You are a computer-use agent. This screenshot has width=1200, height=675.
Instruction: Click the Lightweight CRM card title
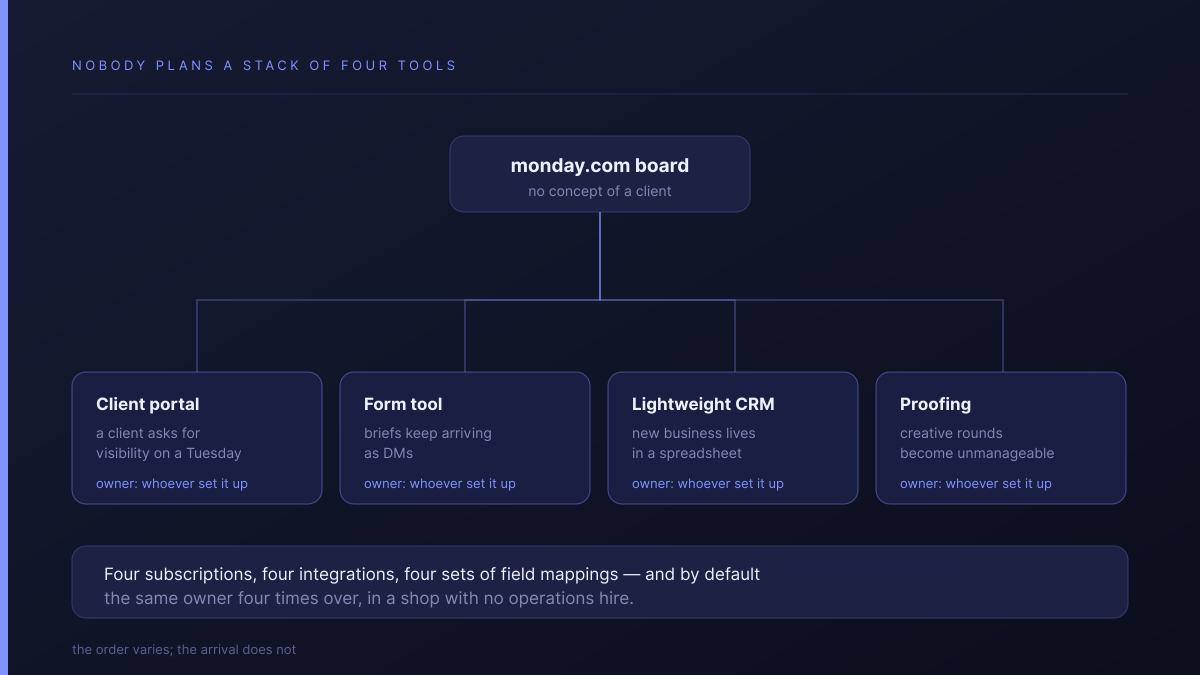[x=703, y=404]
